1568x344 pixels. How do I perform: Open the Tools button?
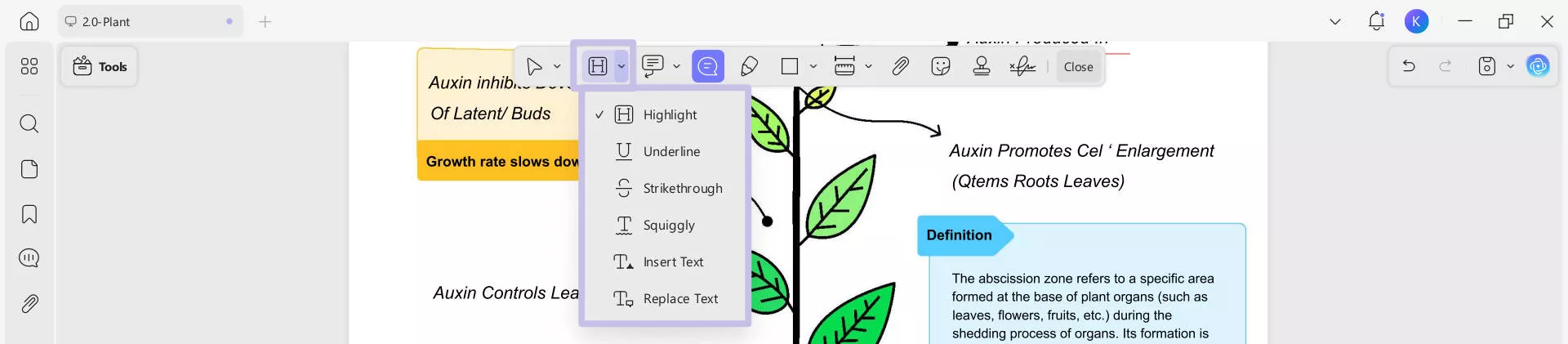[x=99, y=66]
